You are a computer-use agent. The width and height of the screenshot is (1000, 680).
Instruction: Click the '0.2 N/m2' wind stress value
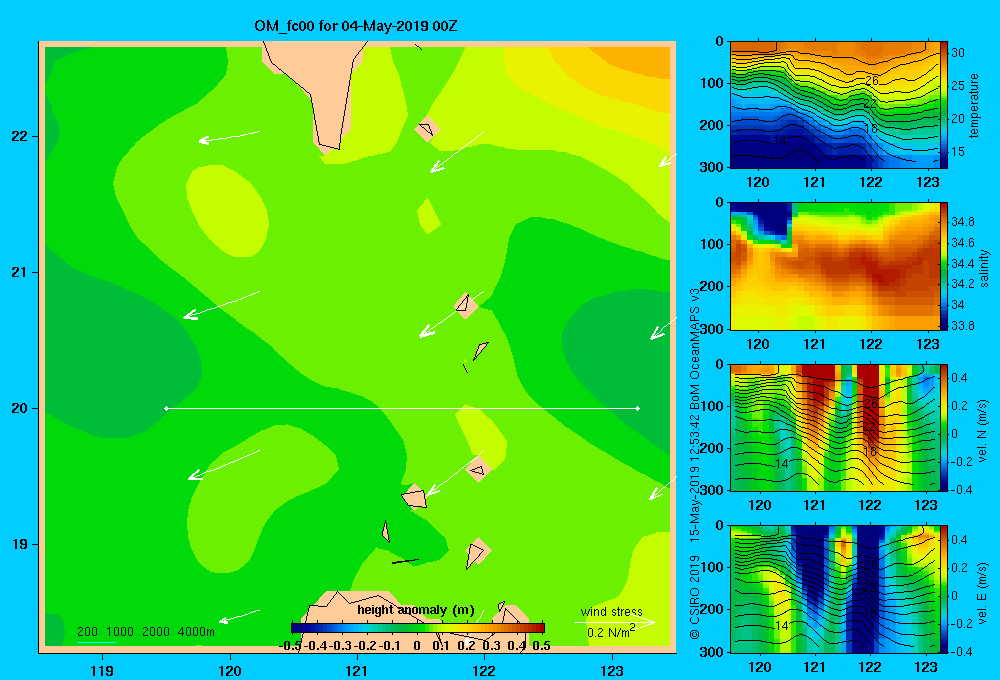[x=611, y=632]
